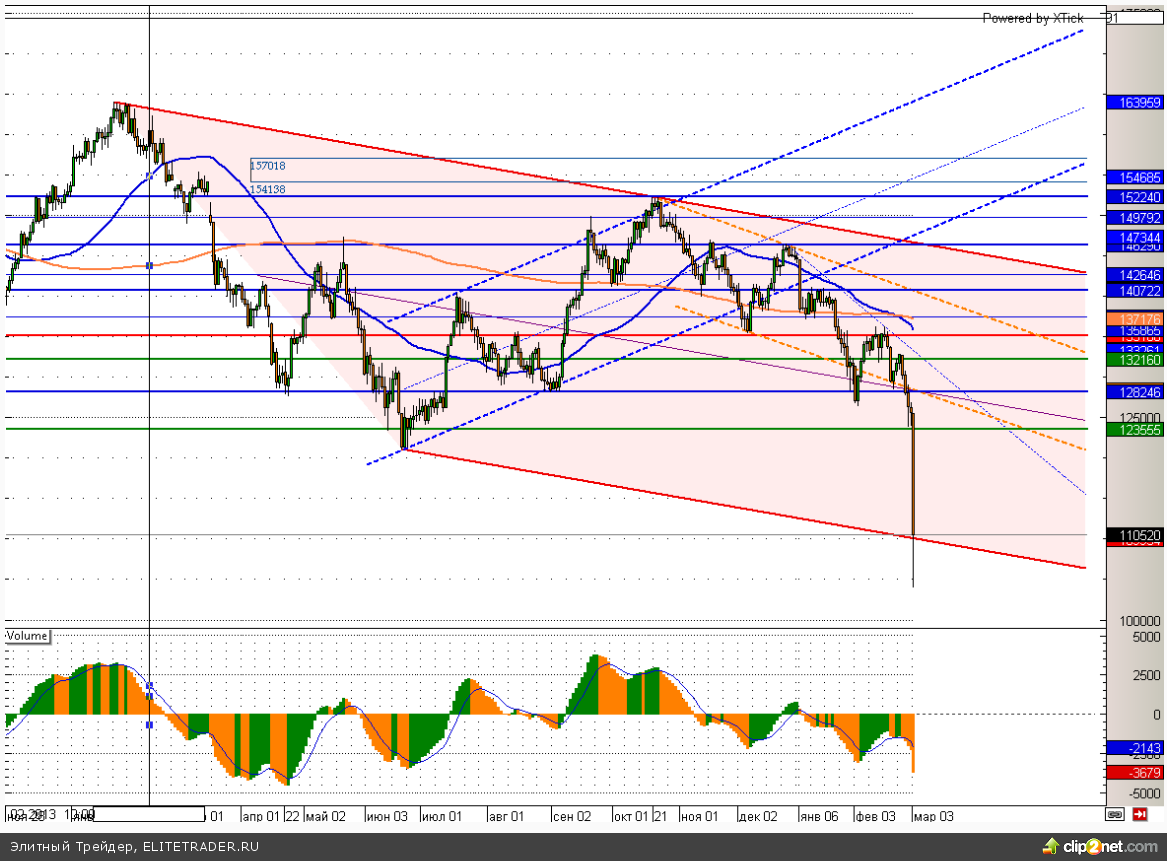Click the Volume indicator label

pos(27,636)
